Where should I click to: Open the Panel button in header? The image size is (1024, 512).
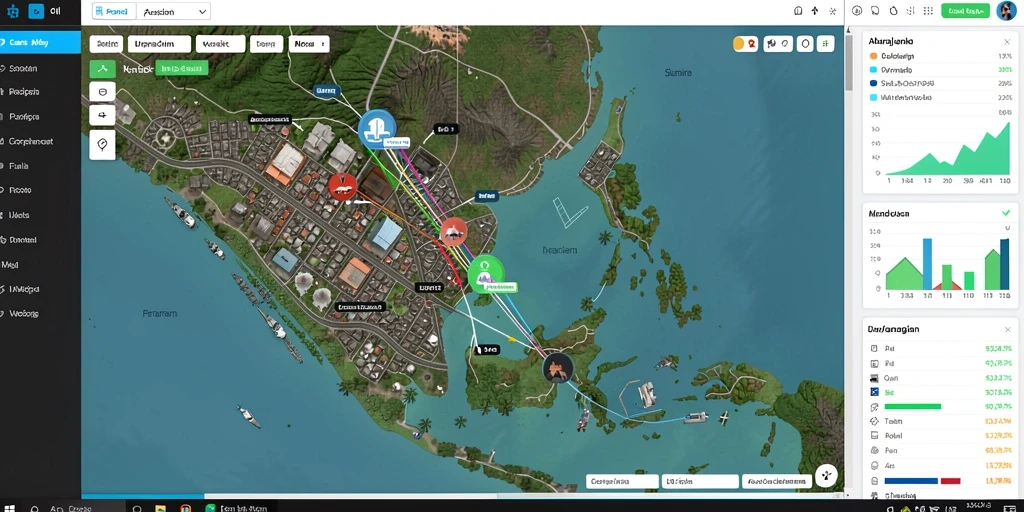click(x=114, y=11)
